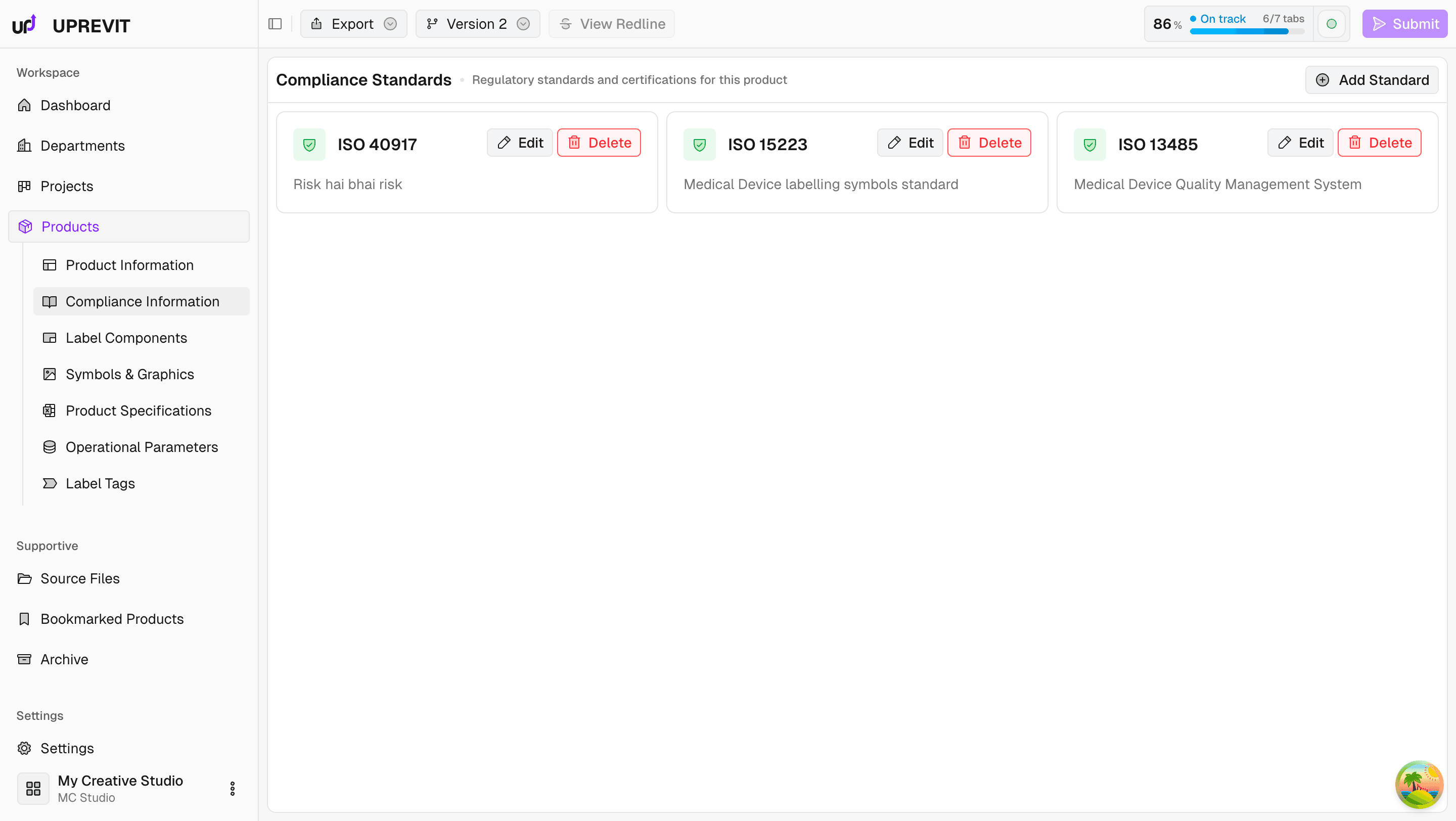Open the three-dot menu beside My Creative Studio
Image resolution: width=1456 pixels, height=821 pixels.
point(233,788)
